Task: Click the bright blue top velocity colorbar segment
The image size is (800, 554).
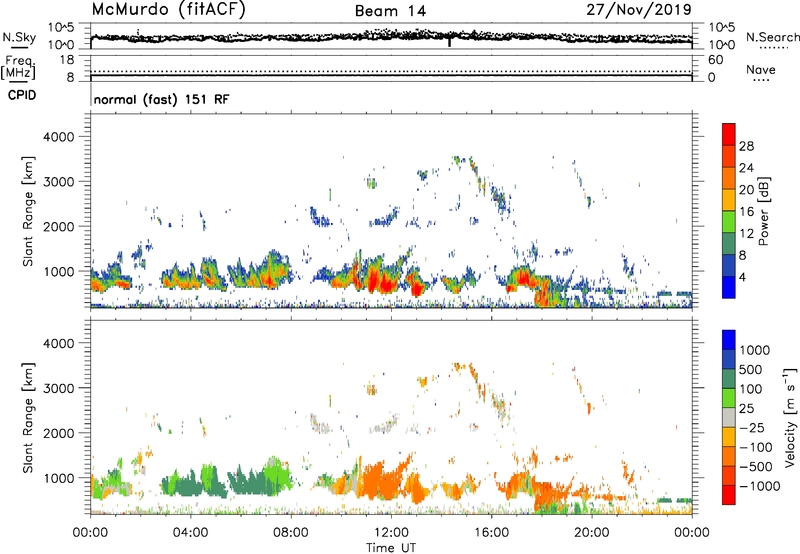Action: 729,340
